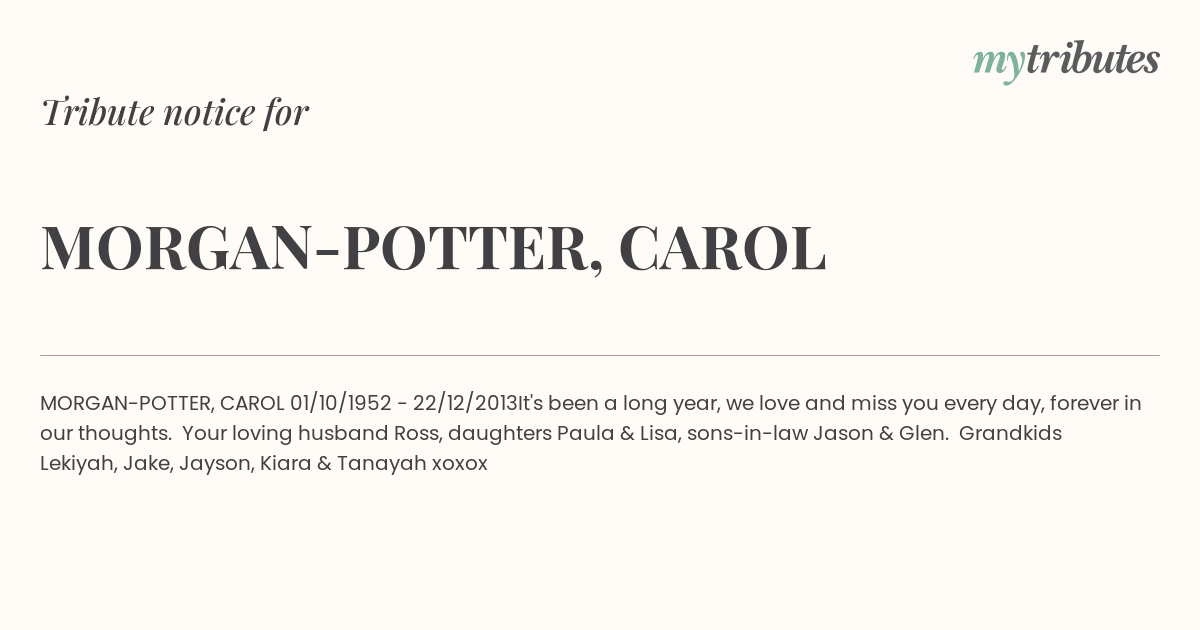This screenshot has width=1200, height=630.
Task: Click the mytributes logo
Action: coord(1066,61)
